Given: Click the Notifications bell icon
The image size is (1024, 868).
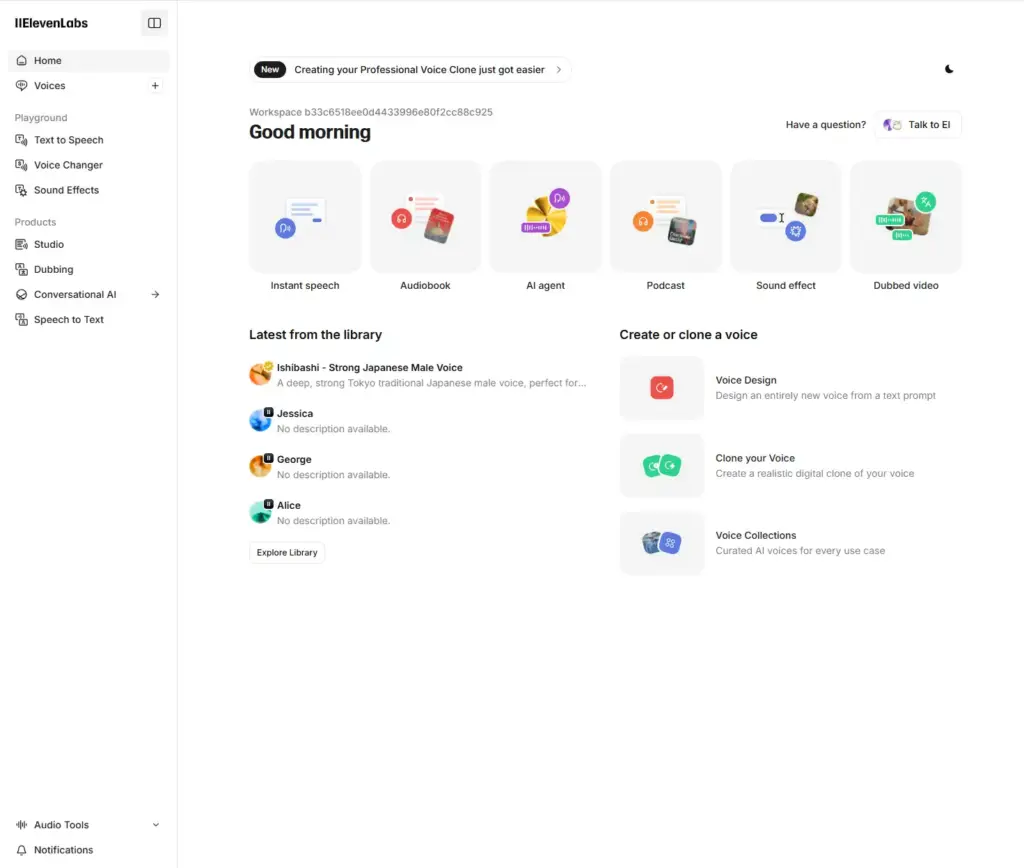Looking at the screenshot, I should (x=22, y=850).
